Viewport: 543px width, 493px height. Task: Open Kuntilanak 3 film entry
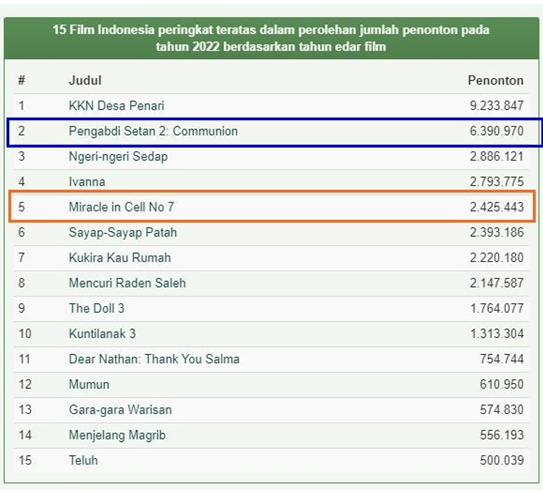102,334
